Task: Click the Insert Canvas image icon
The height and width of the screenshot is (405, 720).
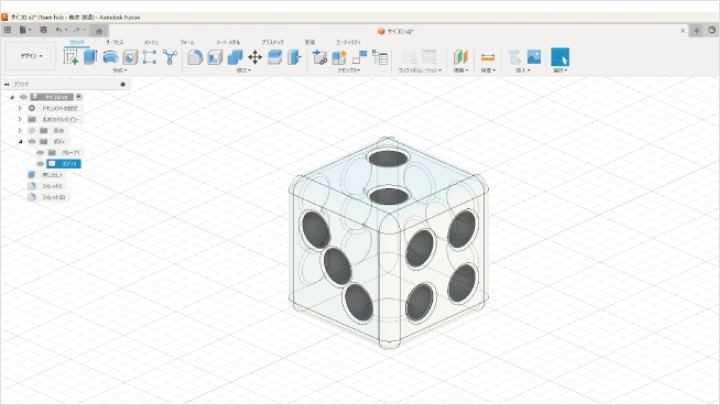Action: point(534,57)
